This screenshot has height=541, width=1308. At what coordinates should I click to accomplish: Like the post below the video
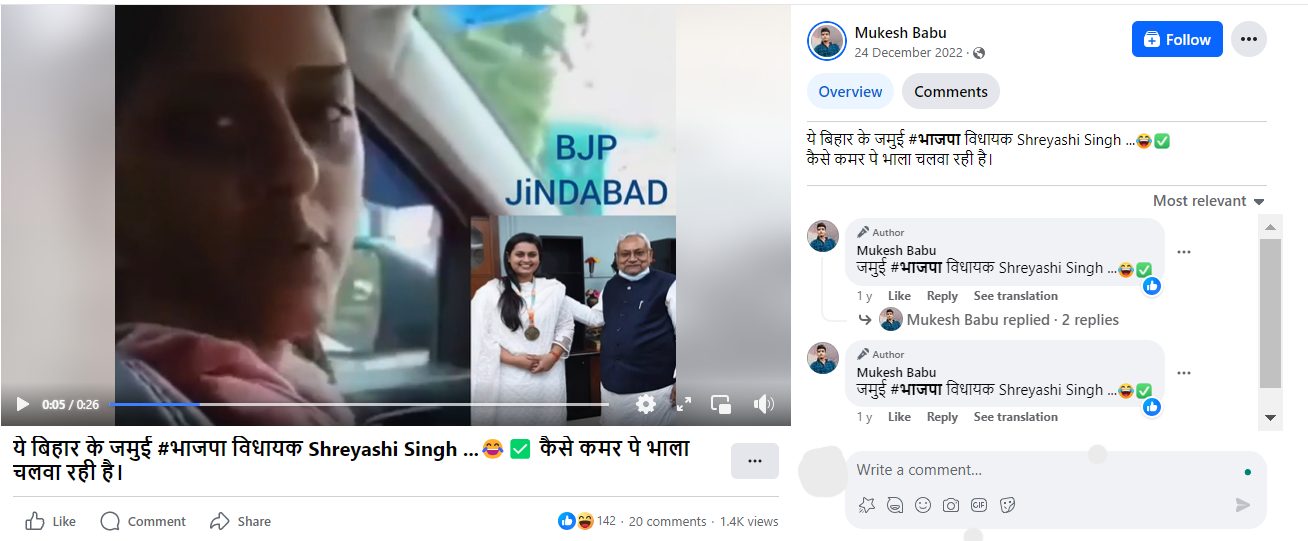[51, 521]
